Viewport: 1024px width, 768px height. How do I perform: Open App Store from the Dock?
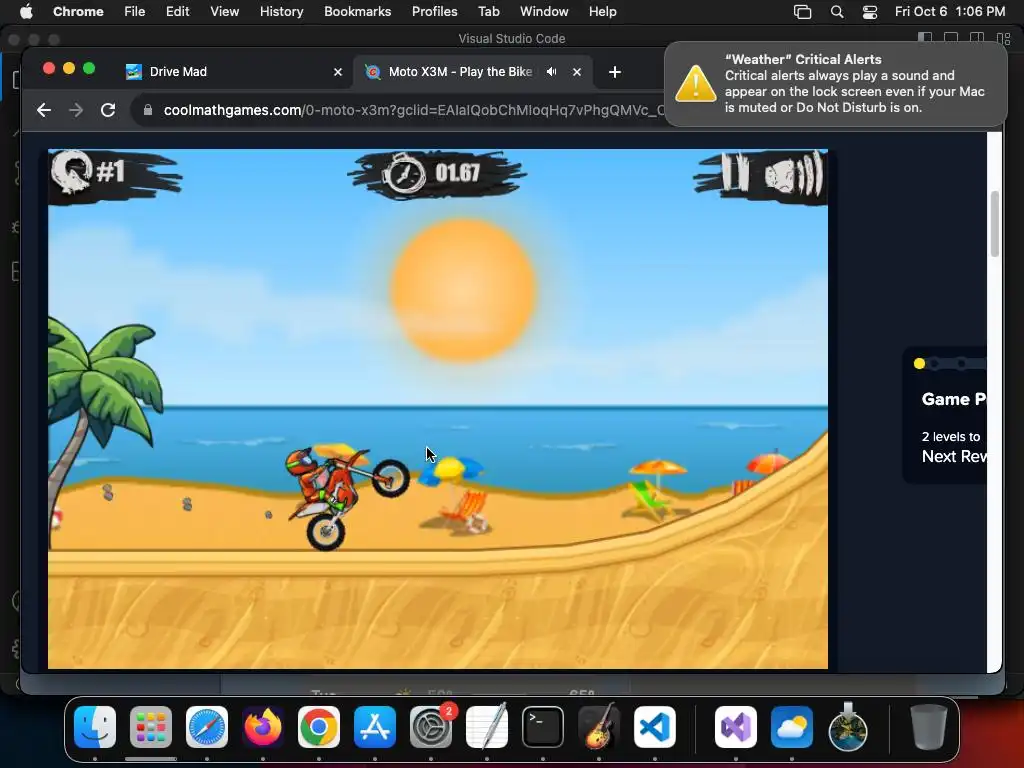click(375, 727)
